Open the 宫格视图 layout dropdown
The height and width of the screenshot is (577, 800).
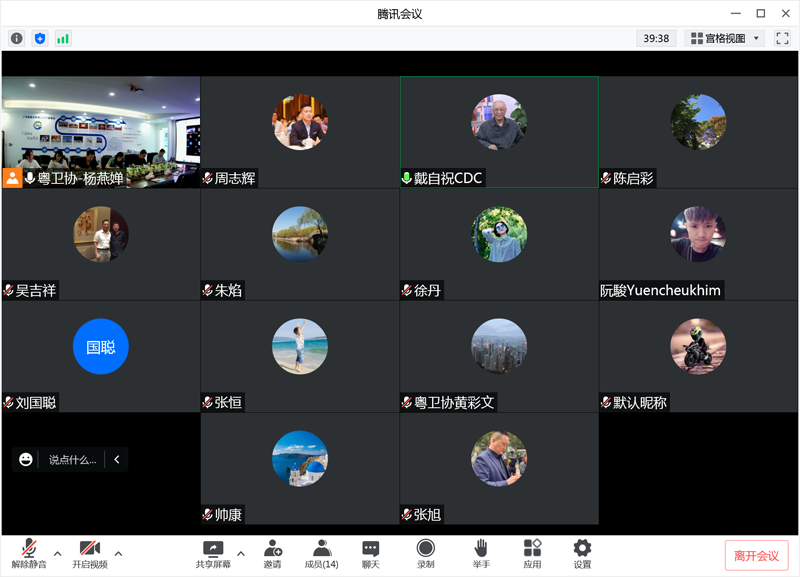[724, 38]
